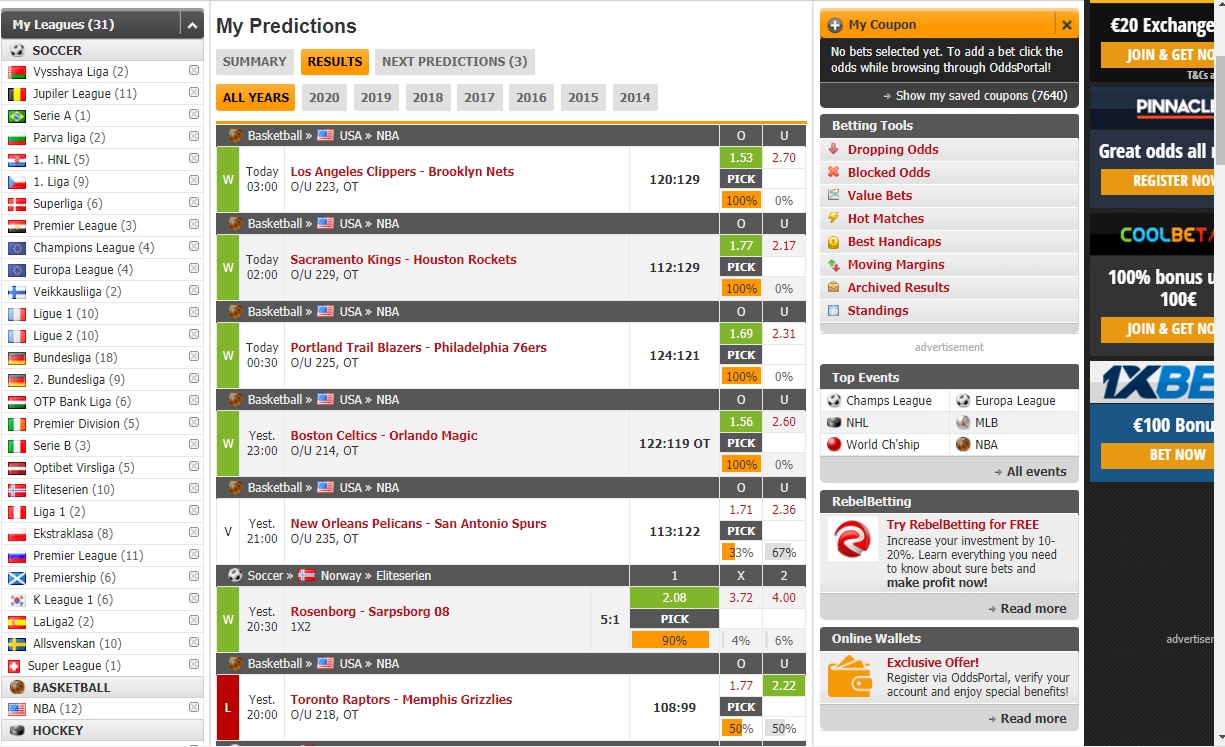The image size is (1225, 747).
Task: Select the RESULTS tab
Action: (335, 62)
